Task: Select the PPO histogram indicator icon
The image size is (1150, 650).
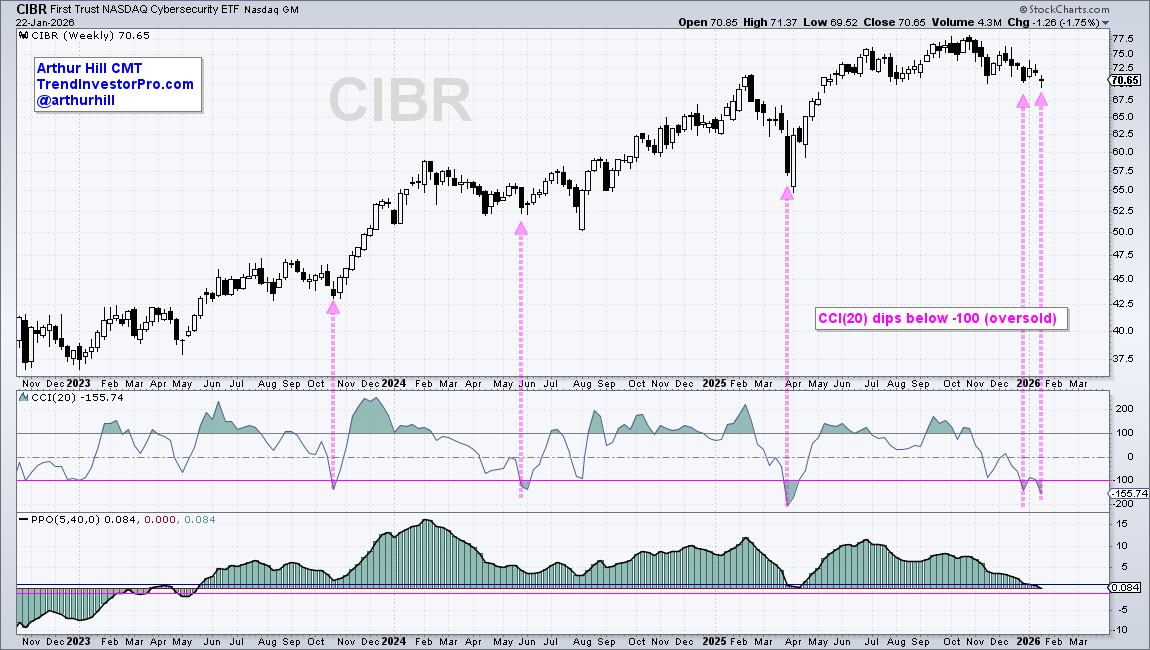Action: pyautogui.click(x=23, y=518)
